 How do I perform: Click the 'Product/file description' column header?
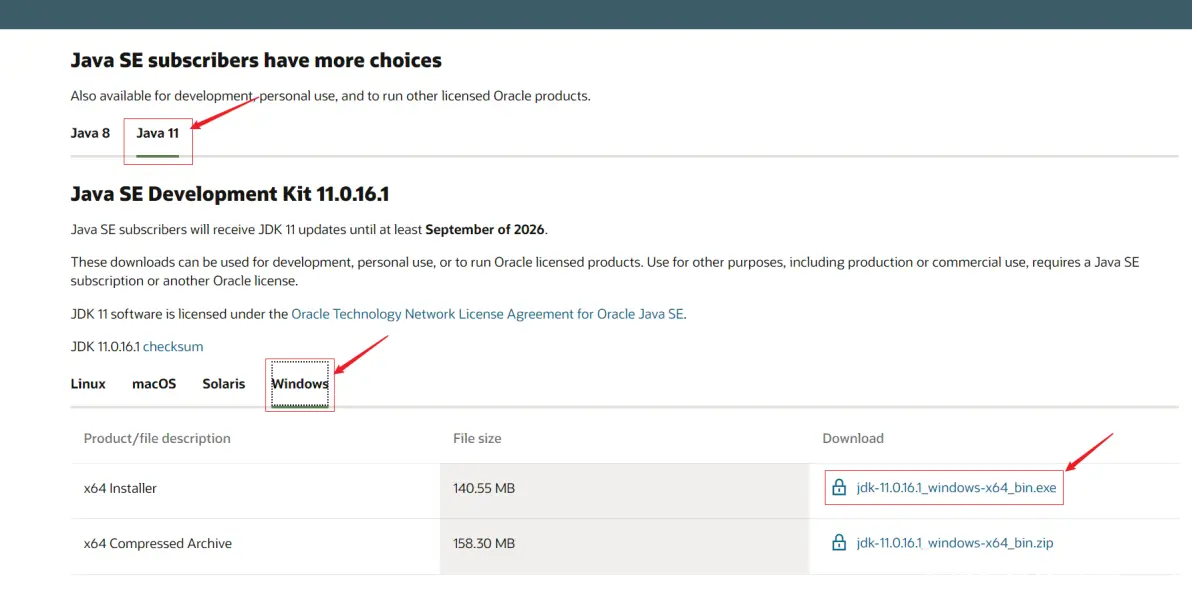tap(157, 438)
